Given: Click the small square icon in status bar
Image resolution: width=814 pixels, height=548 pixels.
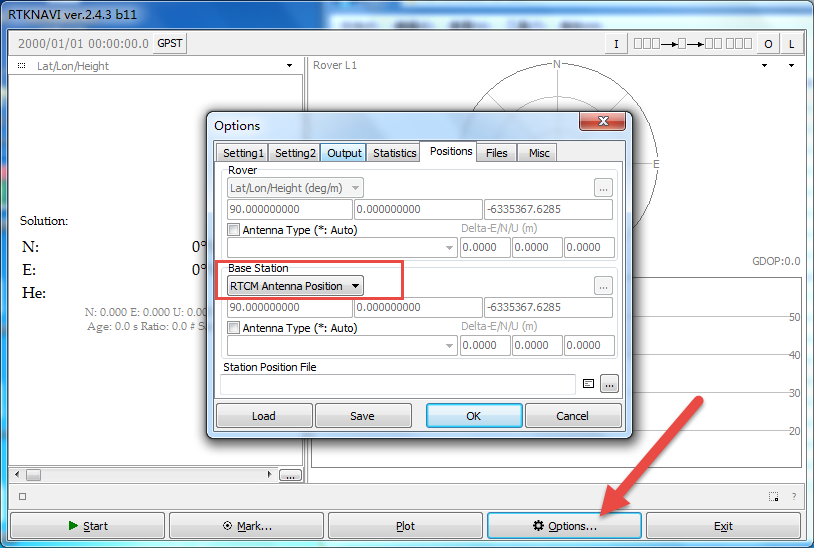Looking at the screenshot, I should [x=22, y=497].
